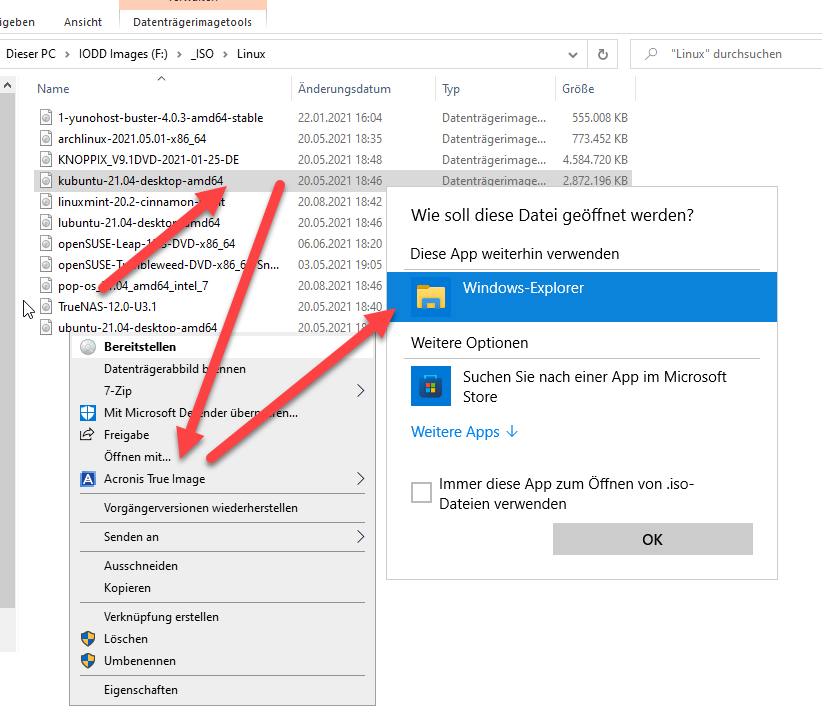
Task: Go to _ISO folder in breadcrumb
Action: coord(202,54)
